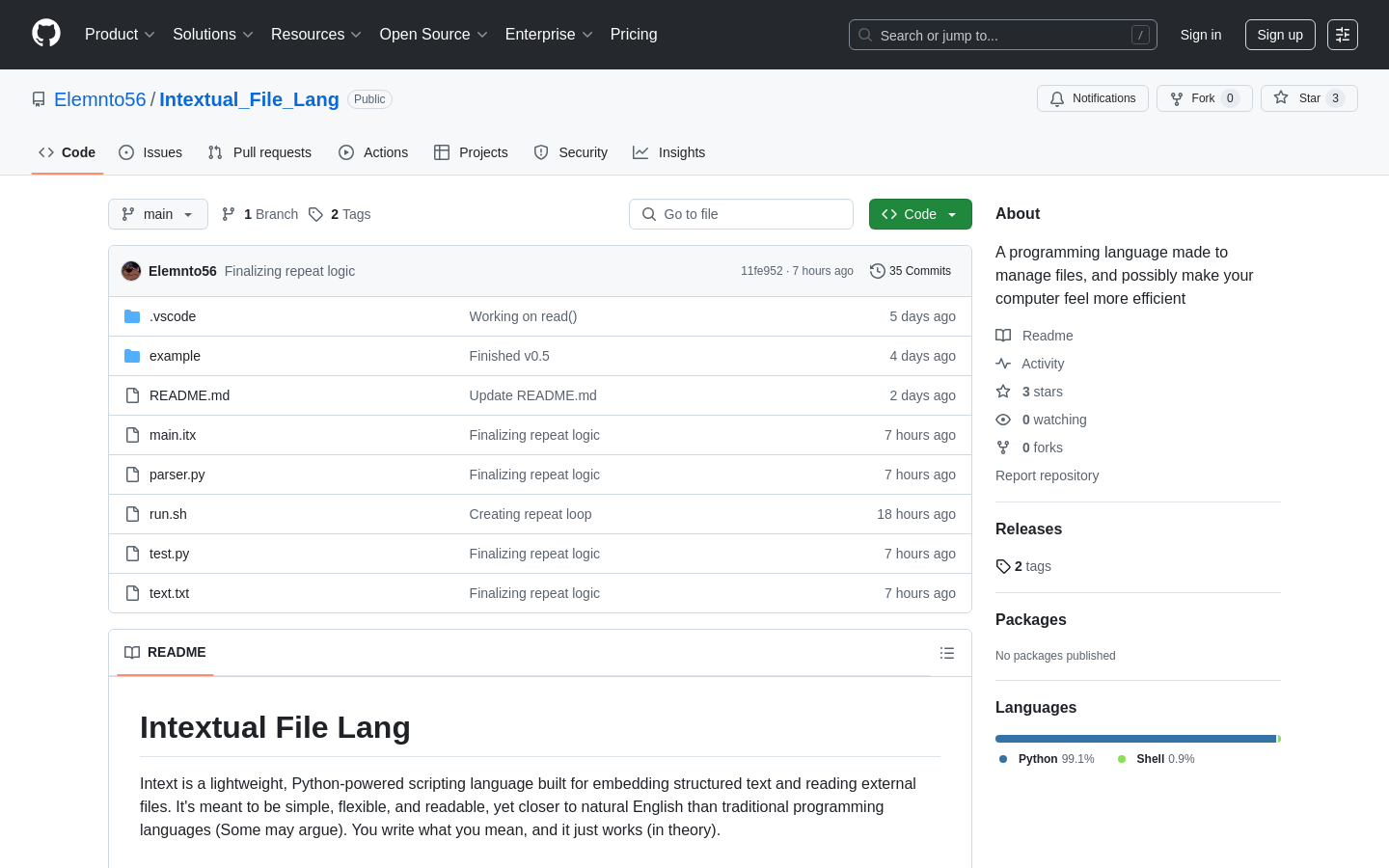The height and width of the screenshot is (868, 1389).
Task: Click the test.py file icon
Action: coord(132,554)
